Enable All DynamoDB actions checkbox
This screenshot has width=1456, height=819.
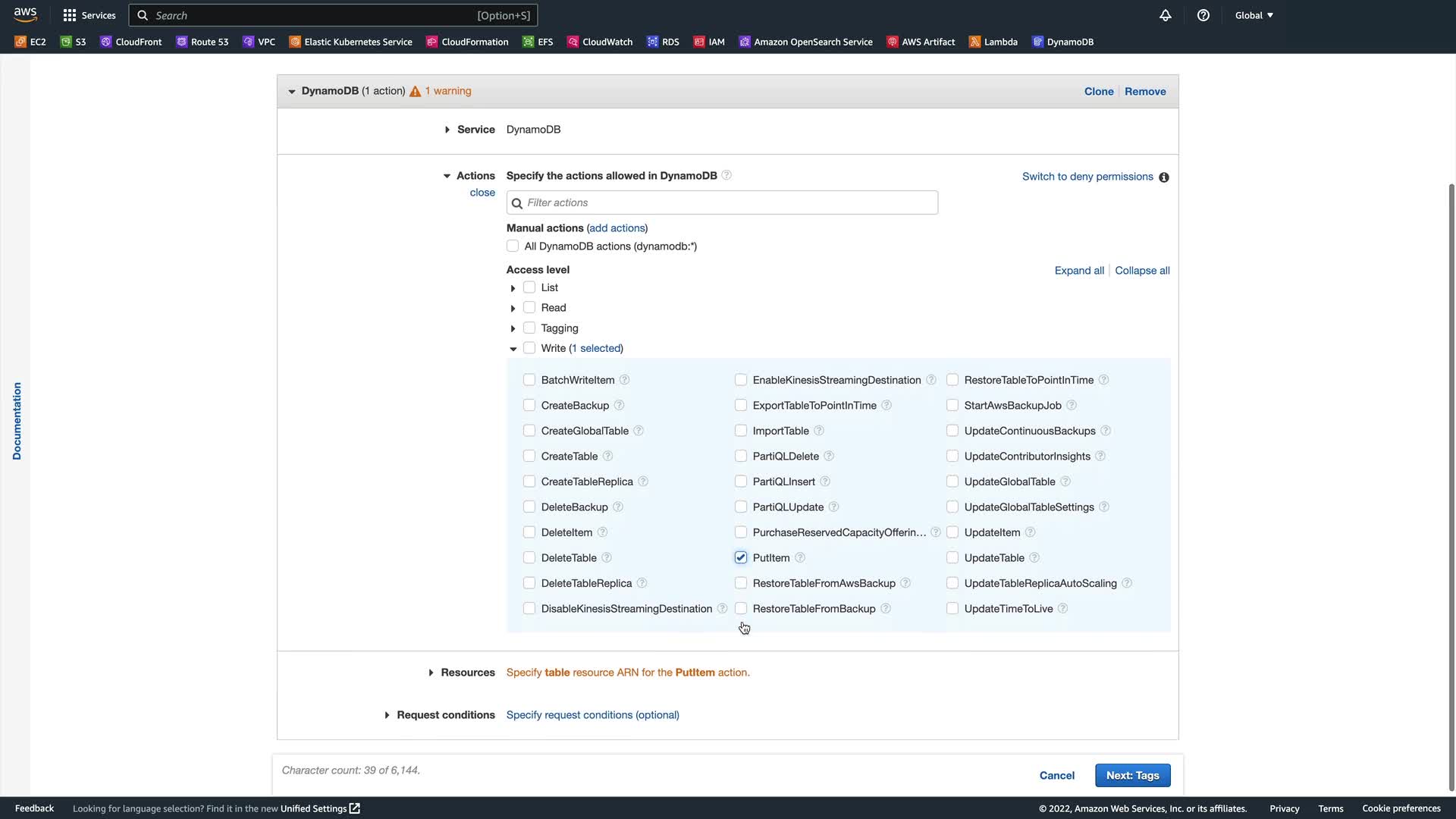[x=513, y=246]
